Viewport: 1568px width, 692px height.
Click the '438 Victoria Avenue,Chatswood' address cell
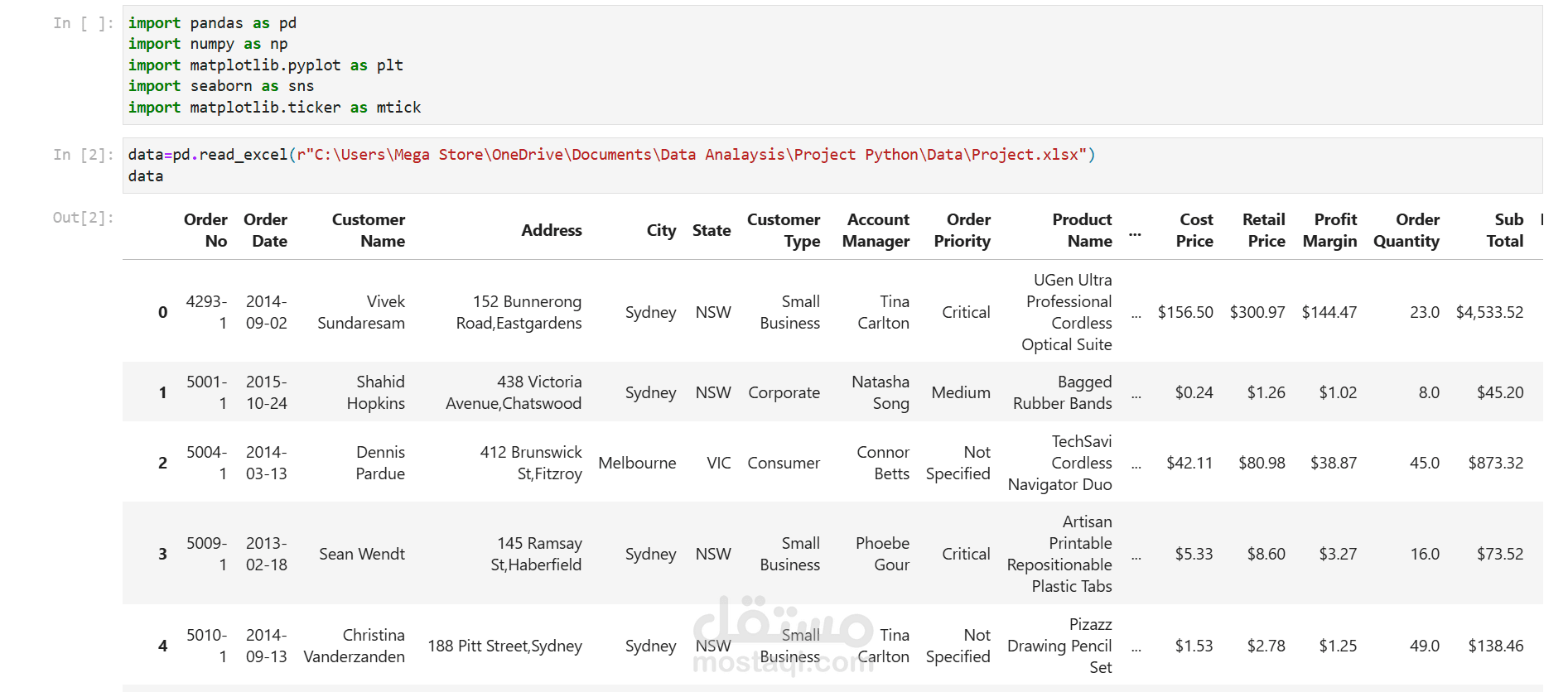(514, 392)
